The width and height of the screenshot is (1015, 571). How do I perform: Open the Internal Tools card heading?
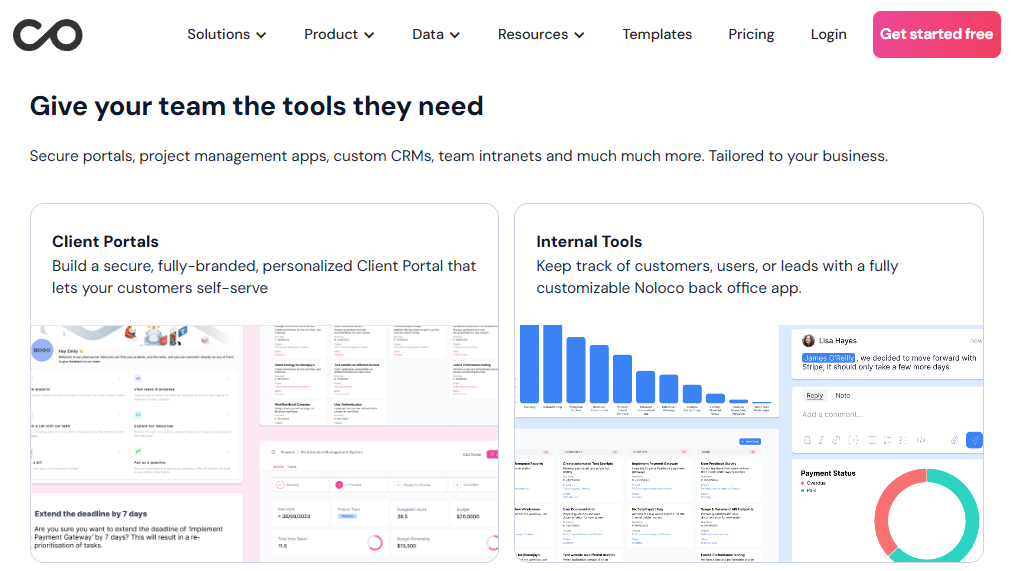pos(589,241)
